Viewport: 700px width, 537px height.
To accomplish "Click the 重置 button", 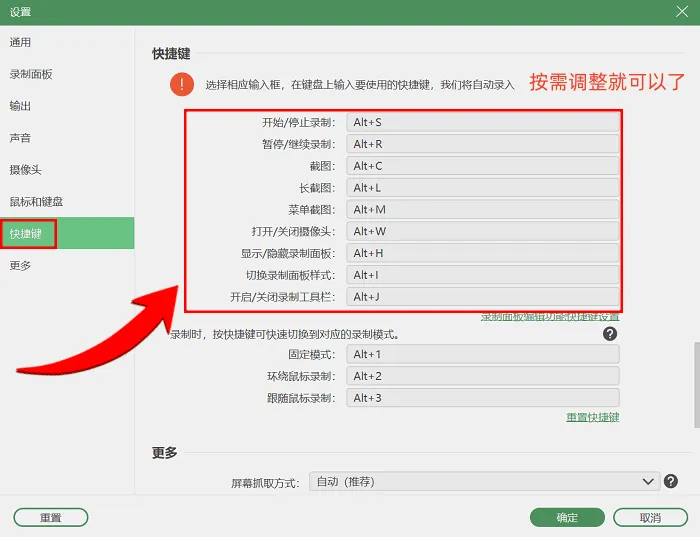I will [51, 517].
